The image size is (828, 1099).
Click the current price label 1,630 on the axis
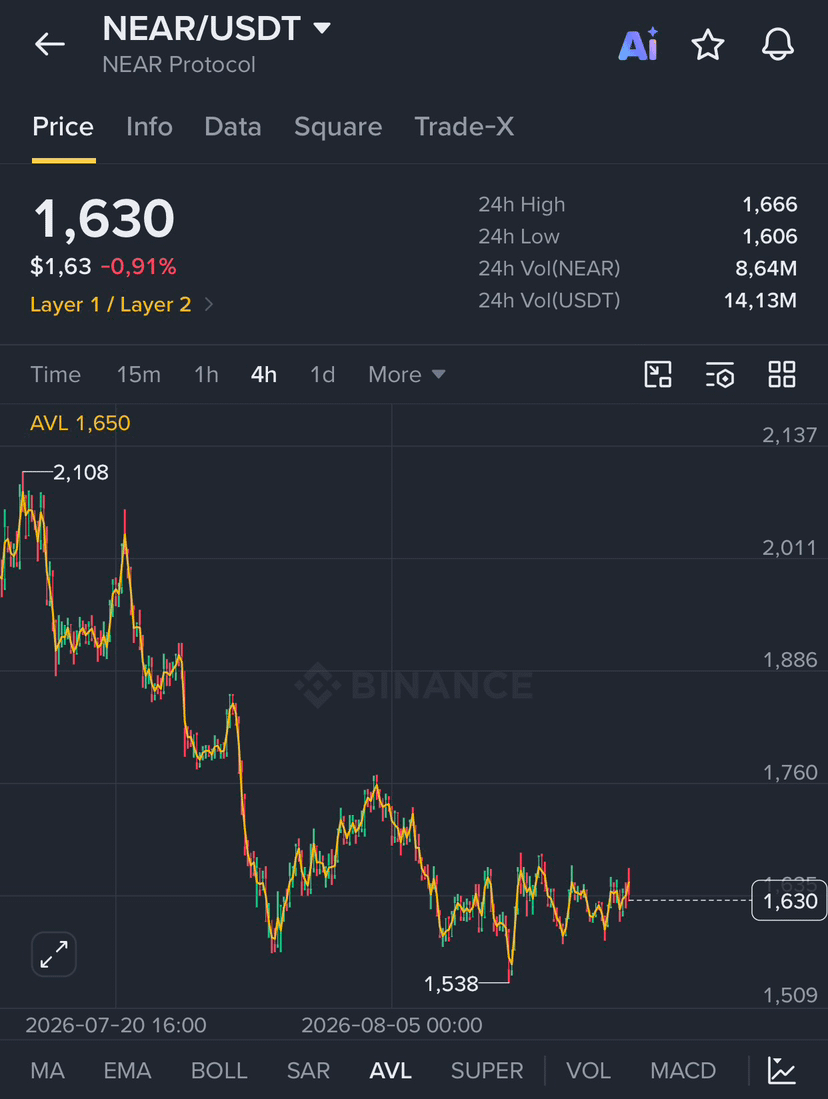[789, 900]
